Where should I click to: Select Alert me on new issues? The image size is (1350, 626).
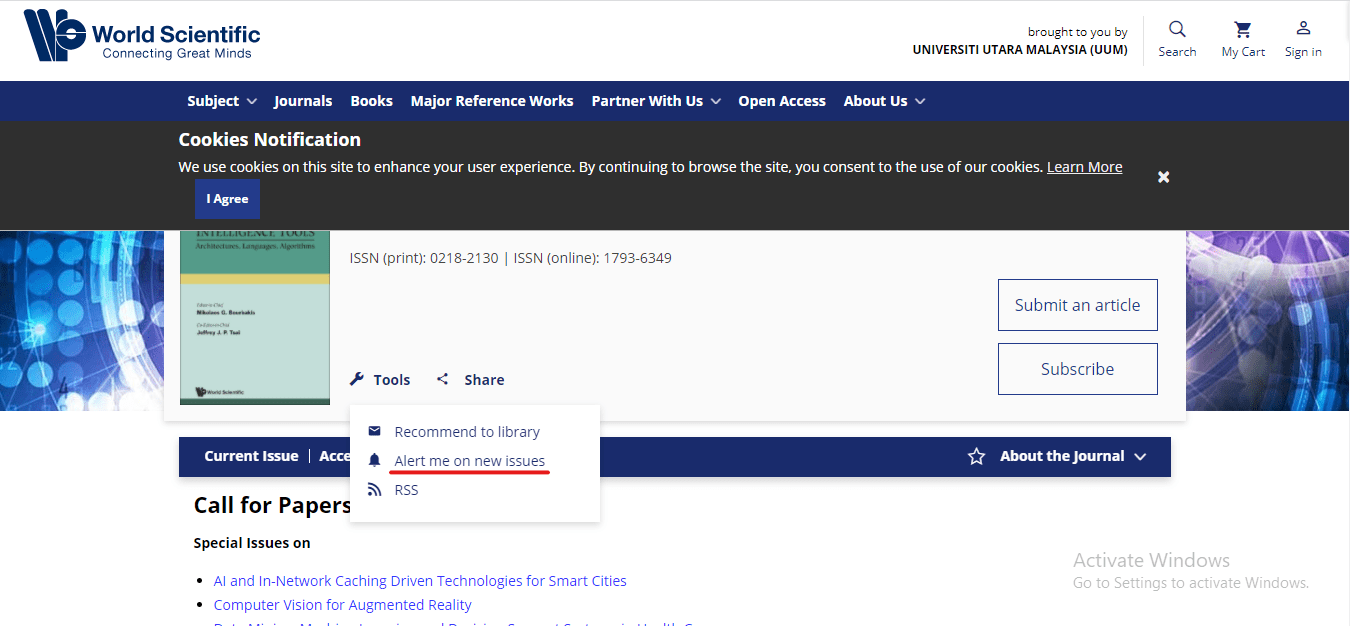click(x=469, y=461)
